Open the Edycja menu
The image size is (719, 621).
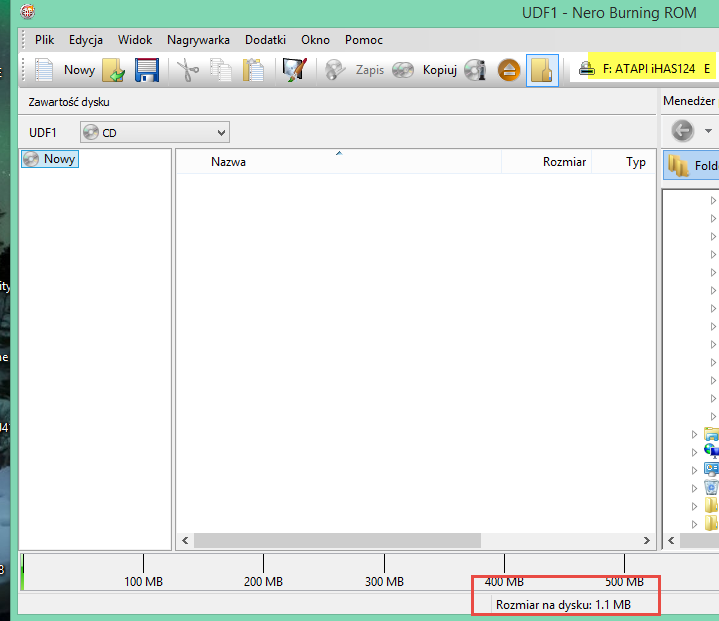86,40
